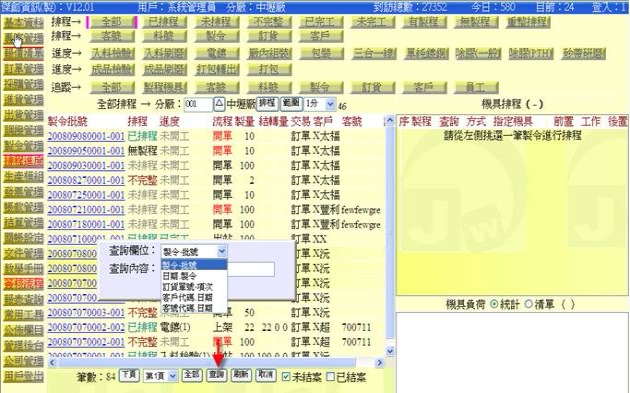Click the left arrow of the horizontal scrollbar
This screenshot has height=393, width=630.
click(52, 363)
